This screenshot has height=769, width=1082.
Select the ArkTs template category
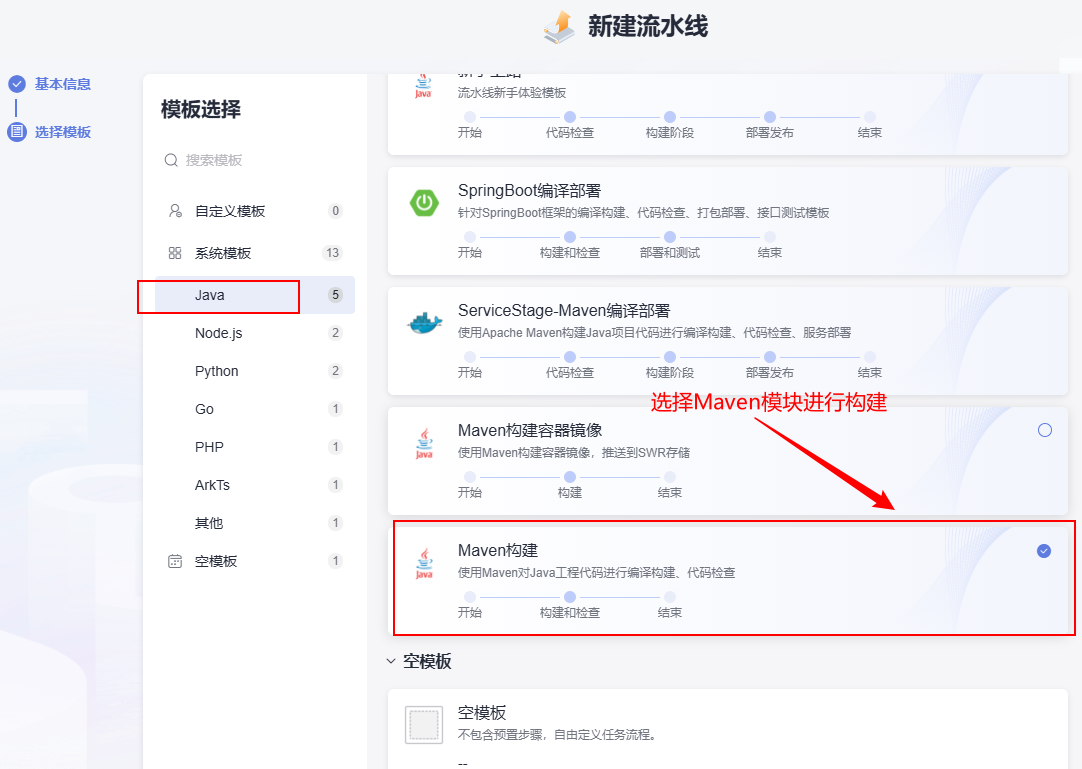(x=255, y=485)
